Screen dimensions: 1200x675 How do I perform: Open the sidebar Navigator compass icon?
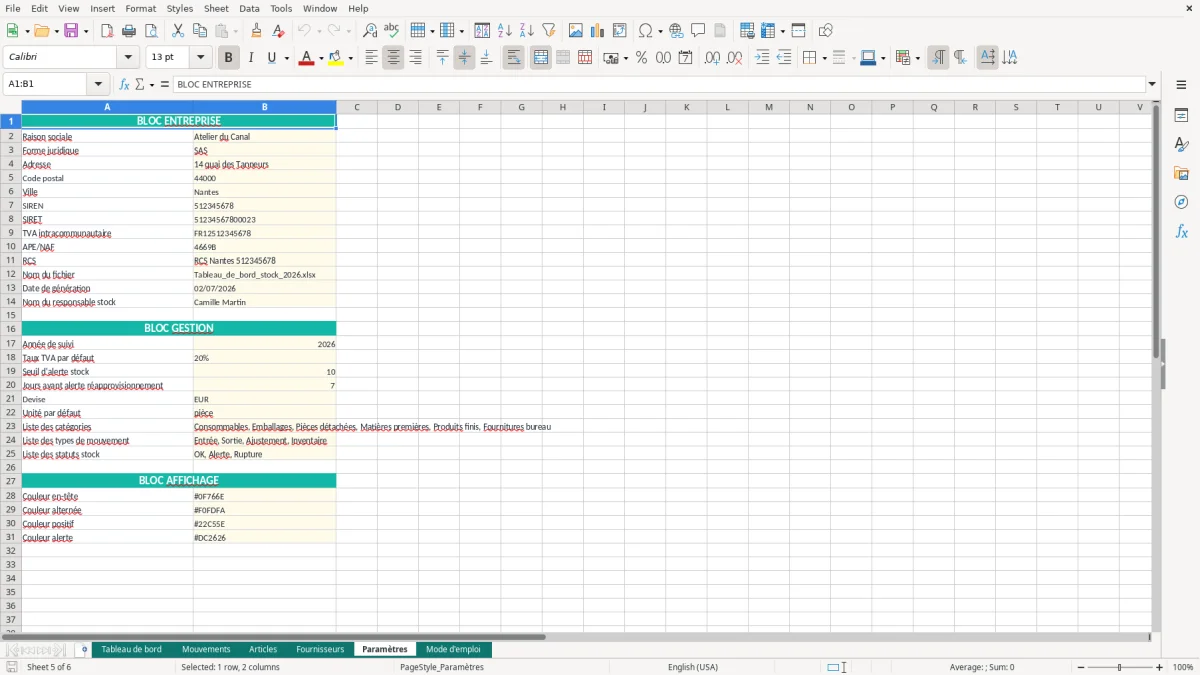tap(1181, 202)
